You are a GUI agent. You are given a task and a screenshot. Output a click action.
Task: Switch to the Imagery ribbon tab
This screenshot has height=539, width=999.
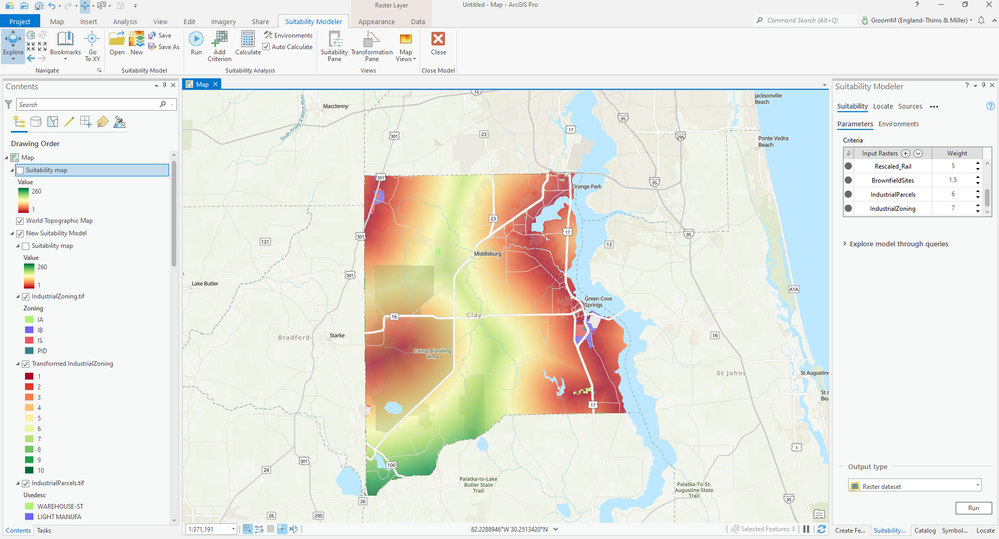(223, 21)
